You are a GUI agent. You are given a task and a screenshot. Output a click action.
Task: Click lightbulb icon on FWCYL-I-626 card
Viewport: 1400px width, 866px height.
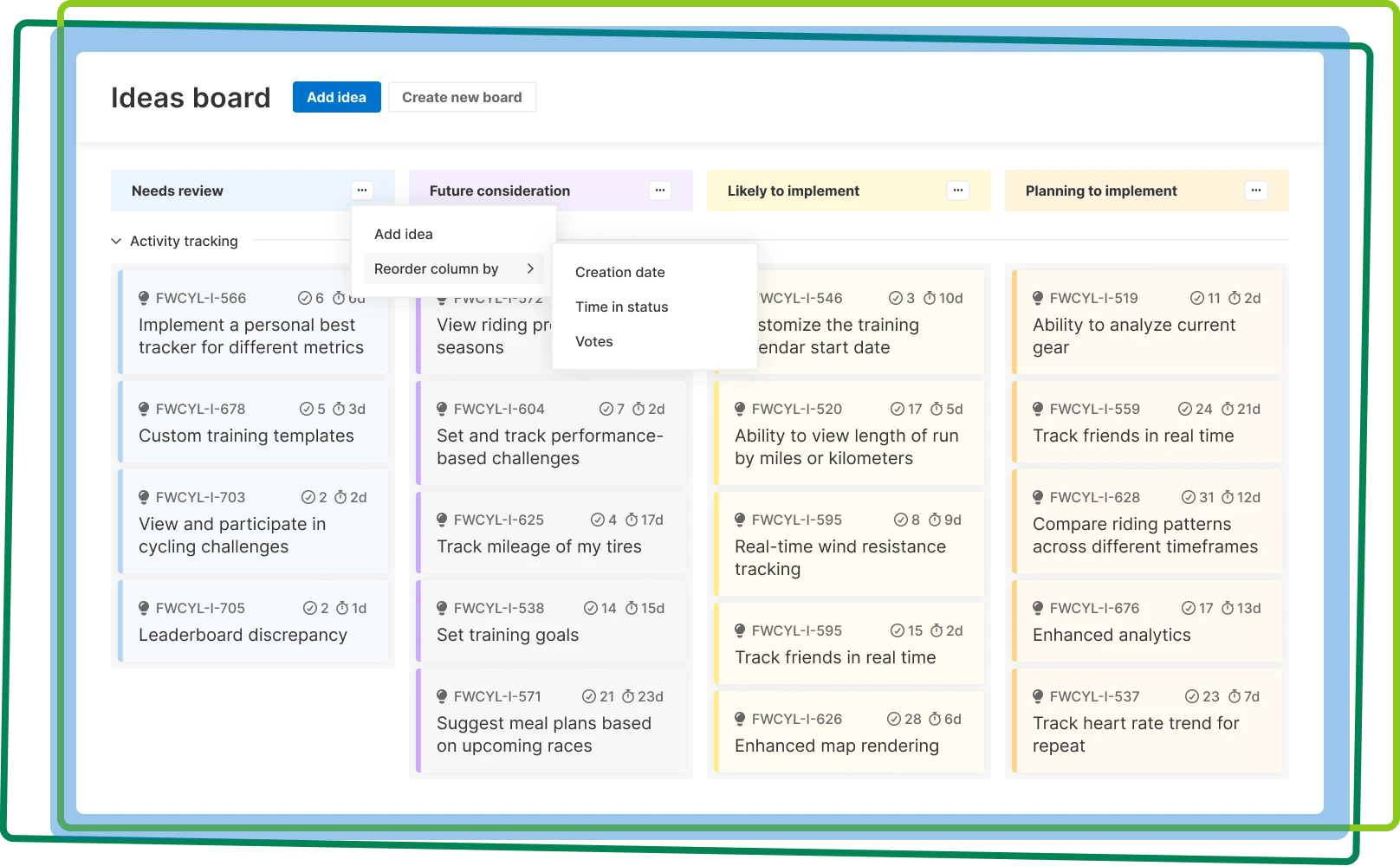point(740,719)
